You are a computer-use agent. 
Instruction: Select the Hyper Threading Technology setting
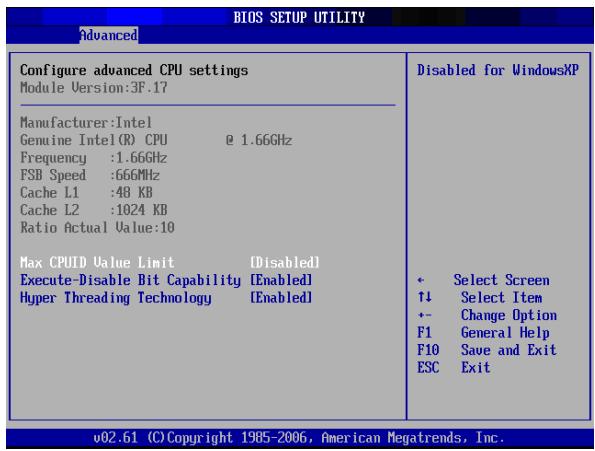point(116,298)
